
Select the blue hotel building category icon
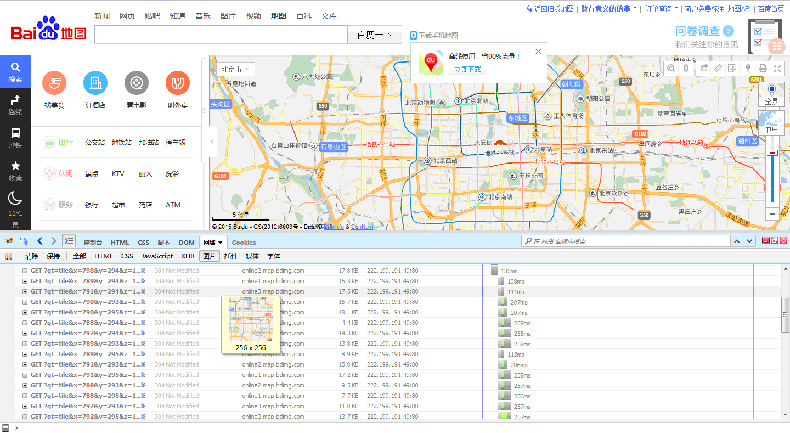click(x=95, y=83)
